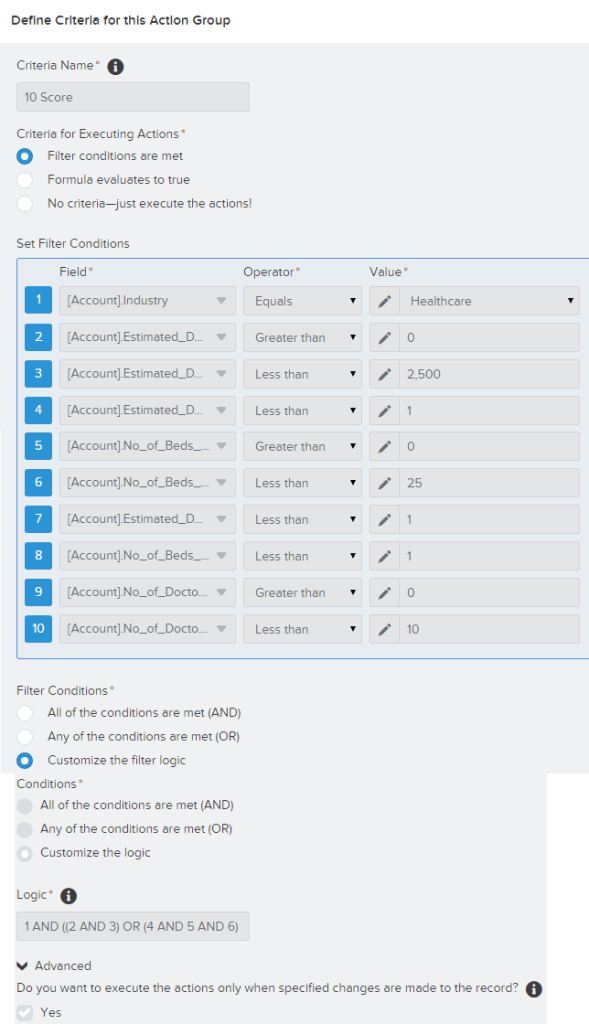Click the info icon beside the Logic label
The image size is (589, 1024).
[69, 896]
